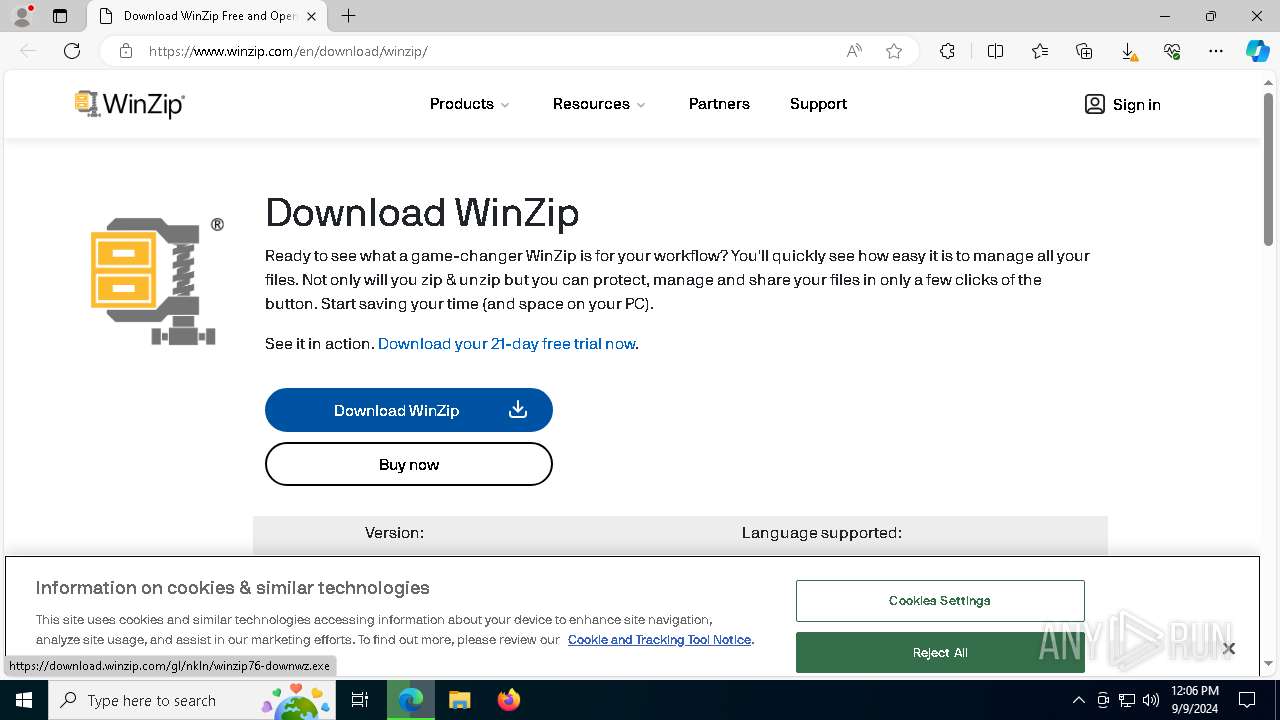Image resolution: width=1280 pixels, height=720 pixels.
Task: Click the large WinZip product image
Action: pyautogui.click(x=157, y=281)
